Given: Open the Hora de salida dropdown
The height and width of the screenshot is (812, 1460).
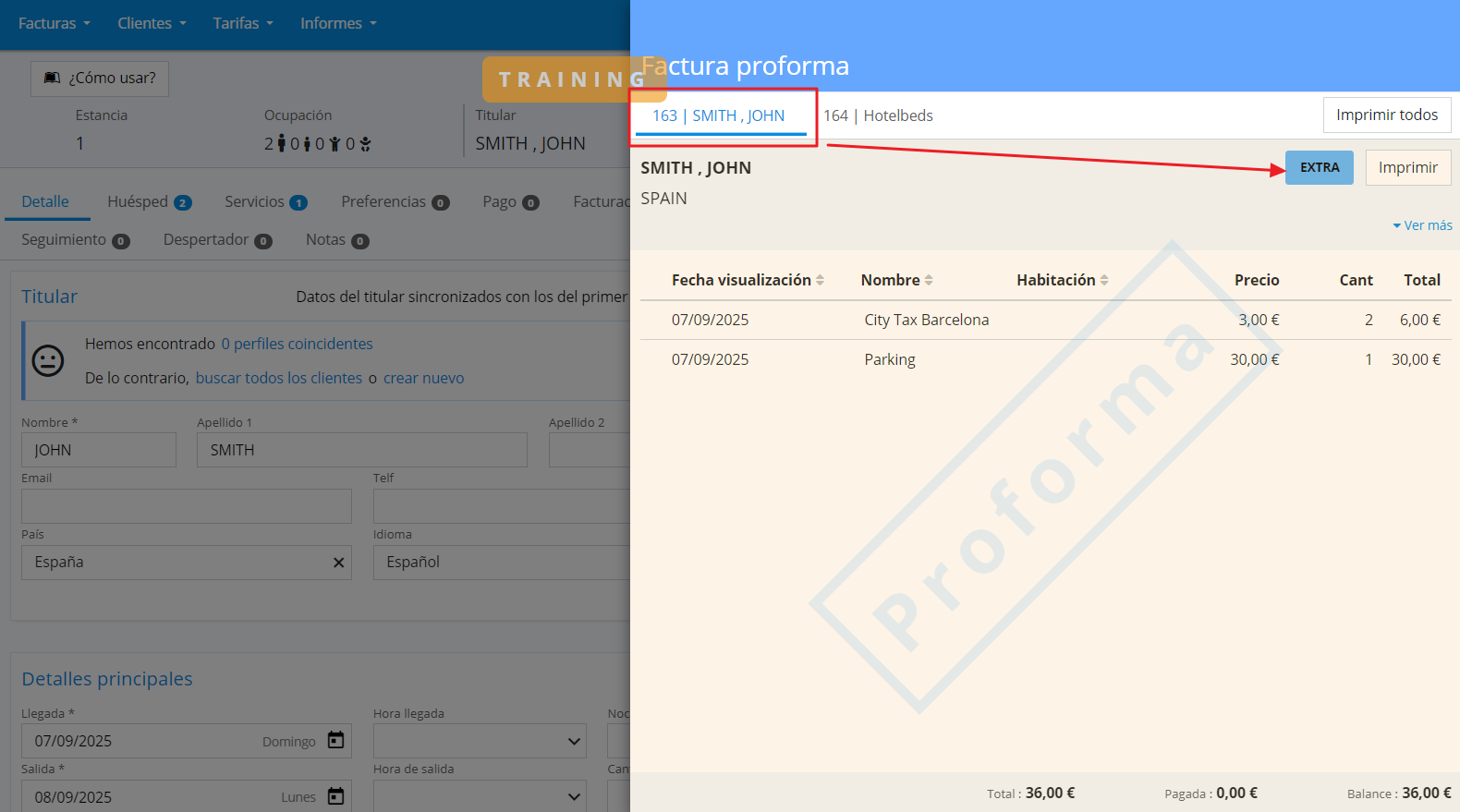Looking at the screenshot, I should [x=479, y=796].
